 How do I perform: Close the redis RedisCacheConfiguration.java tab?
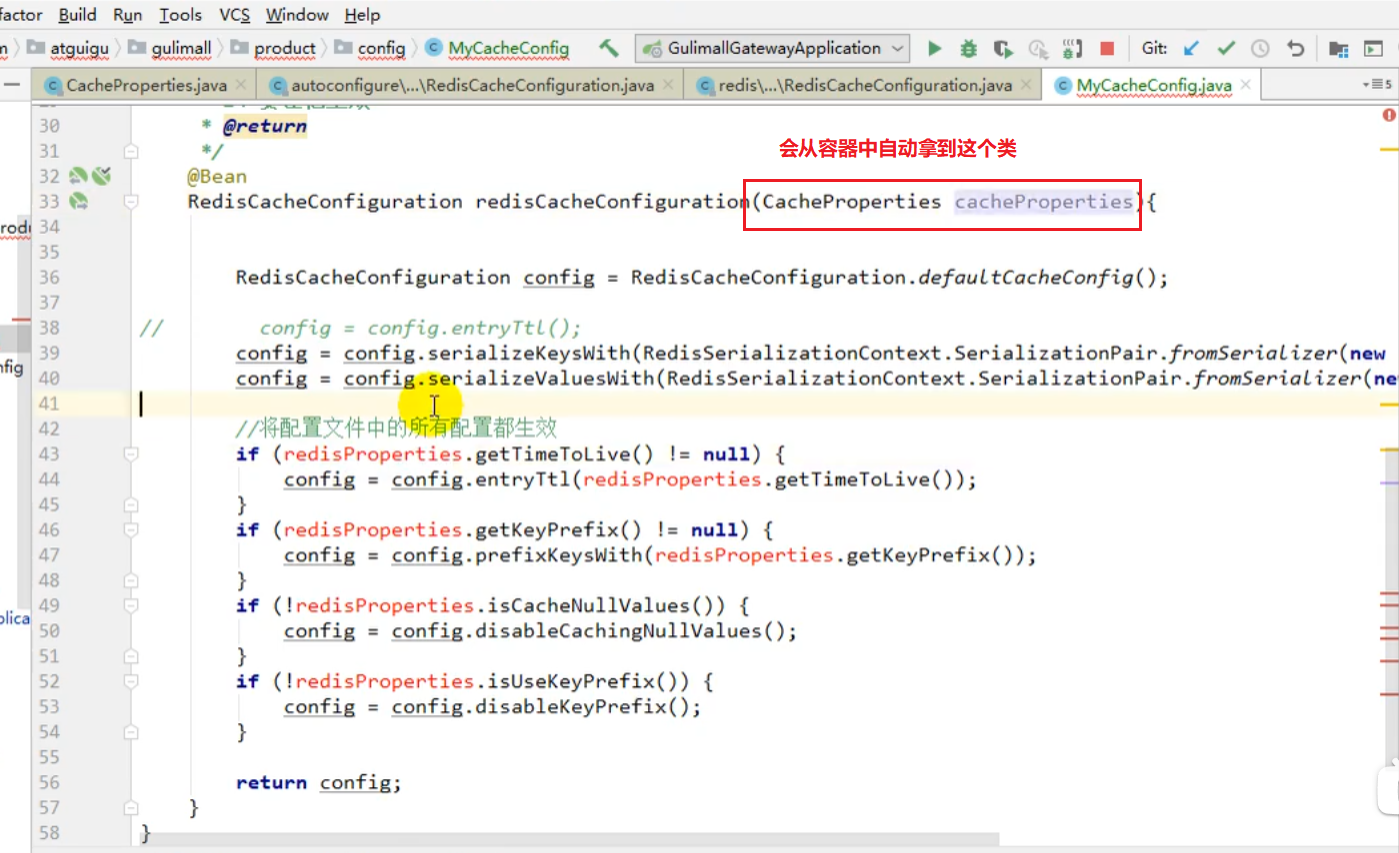click(x=1025, y=86)
